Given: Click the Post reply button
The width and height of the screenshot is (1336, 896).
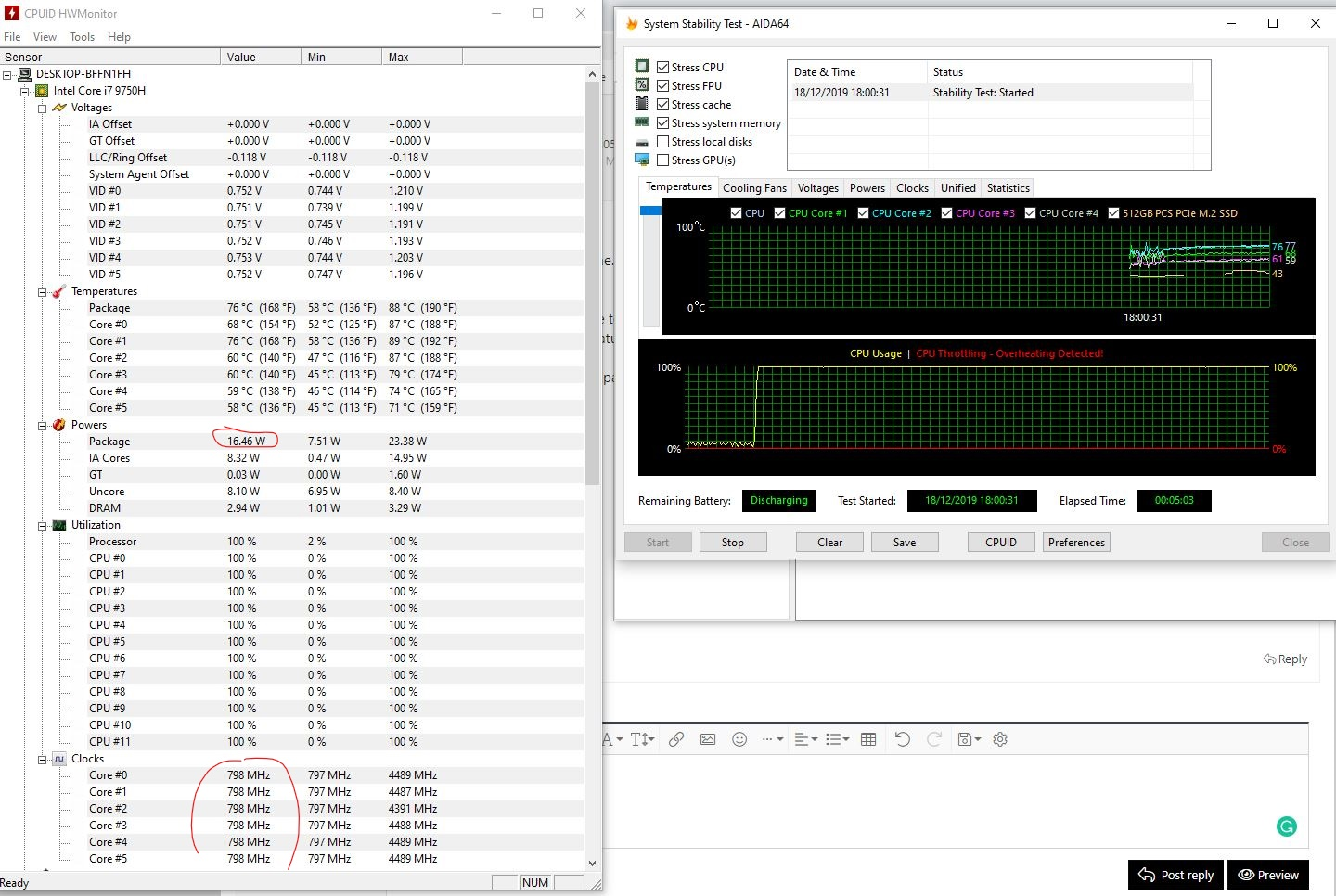Looking at the screenshot, I should pos(1176,875).
